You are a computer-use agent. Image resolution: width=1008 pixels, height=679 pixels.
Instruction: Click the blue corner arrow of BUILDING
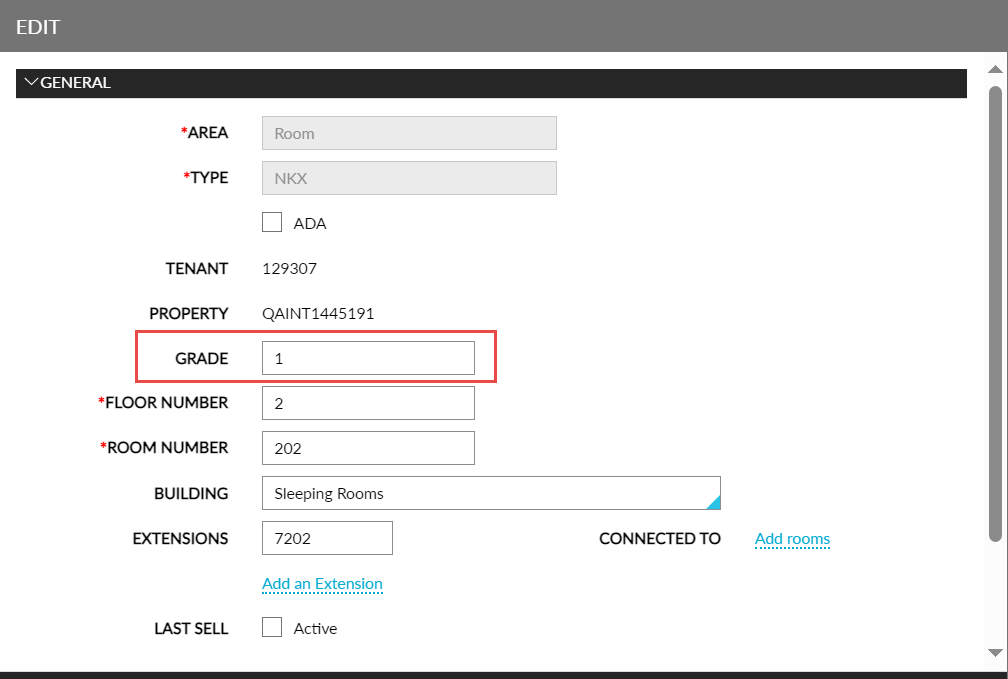point(714,503)
